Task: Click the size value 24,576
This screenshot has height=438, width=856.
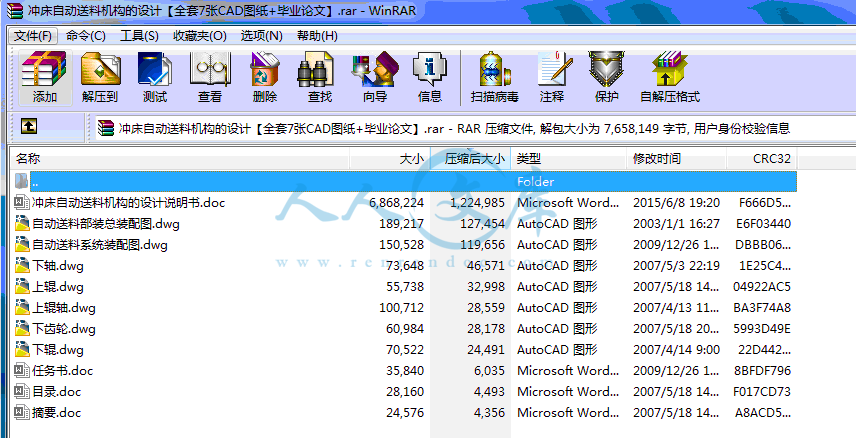Action: (x=405, y=413)
